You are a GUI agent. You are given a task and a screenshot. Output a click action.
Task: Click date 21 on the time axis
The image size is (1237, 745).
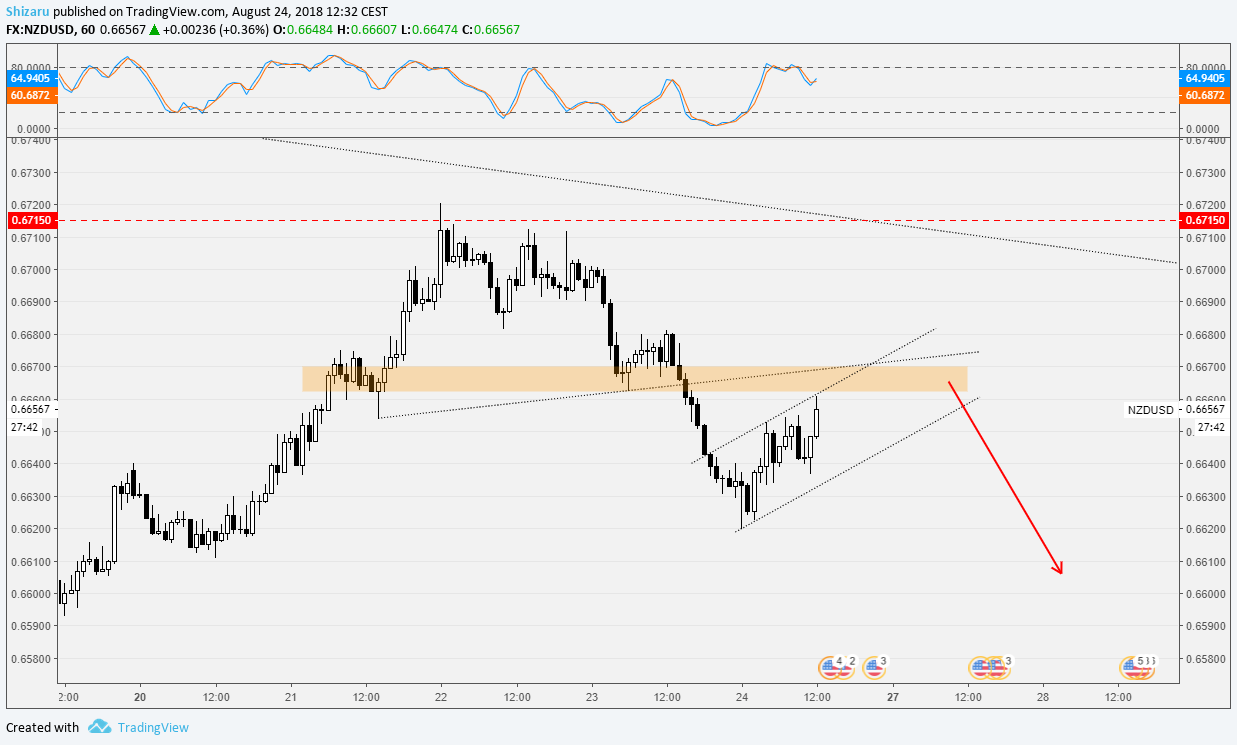click(291, 696)
